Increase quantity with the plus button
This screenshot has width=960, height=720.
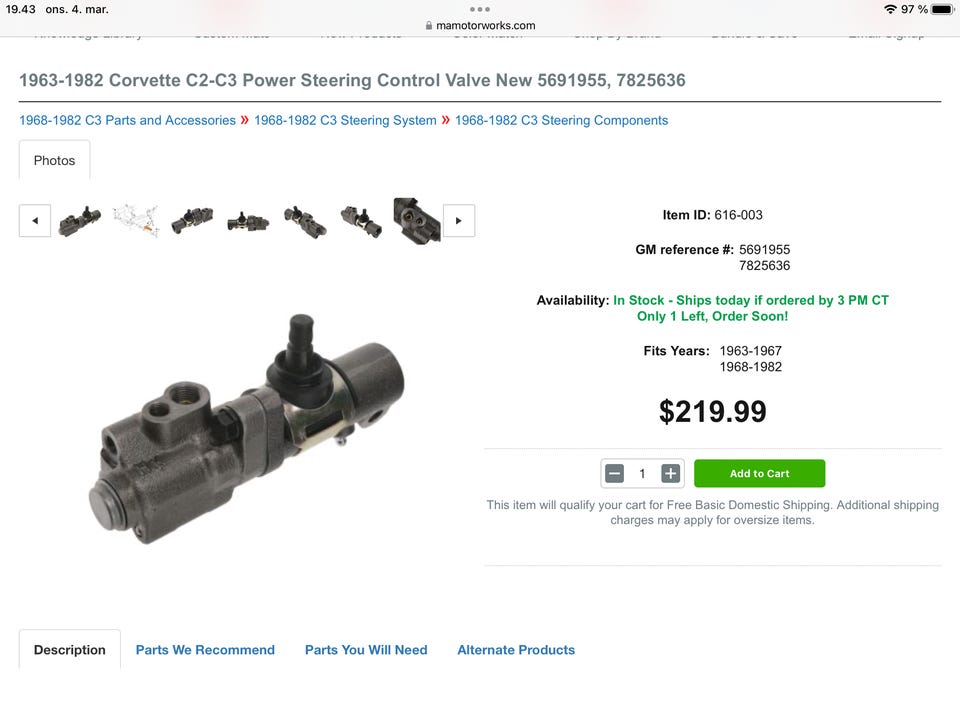click(x=670, y=473)
